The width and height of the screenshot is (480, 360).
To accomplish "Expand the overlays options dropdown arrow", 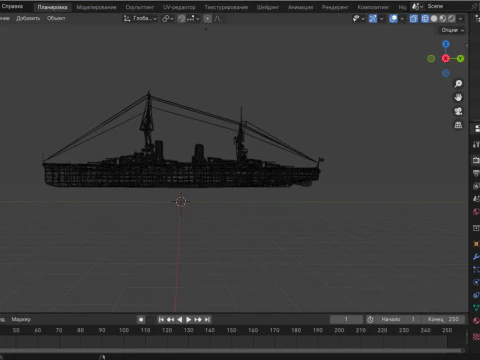I will (402, 19).
